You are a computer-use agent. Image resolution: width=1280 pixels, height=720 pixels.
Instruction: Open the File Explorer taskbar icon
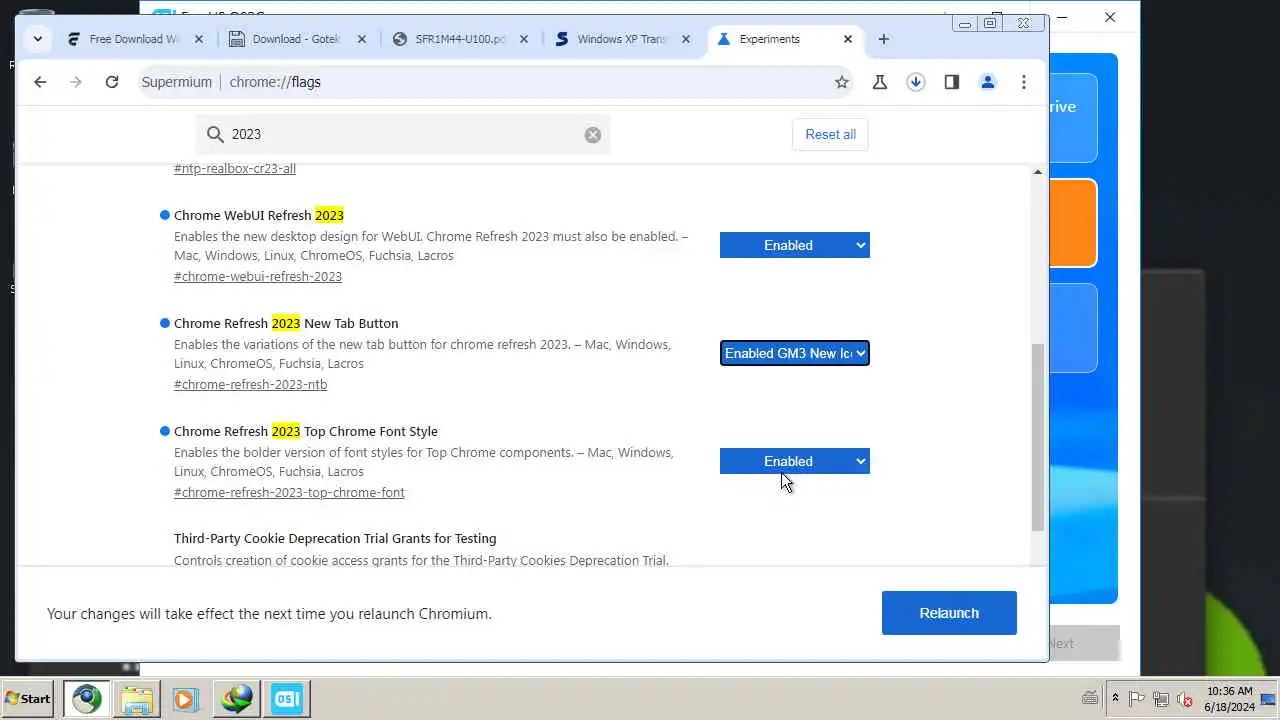click(x=137, y=698)
